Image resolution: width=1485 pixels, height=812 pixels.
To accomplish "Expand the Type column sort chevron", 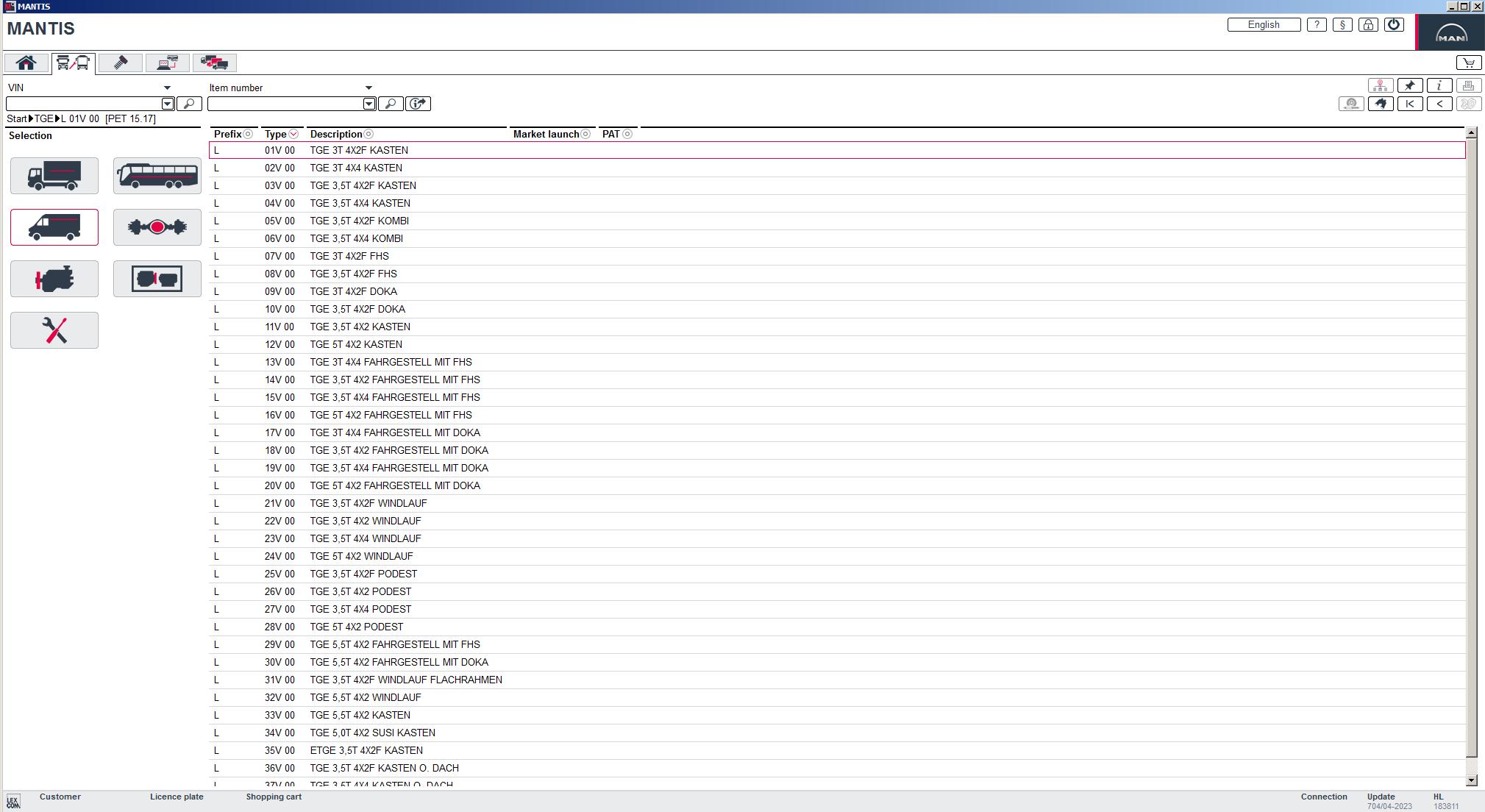I will pos(292,135).
